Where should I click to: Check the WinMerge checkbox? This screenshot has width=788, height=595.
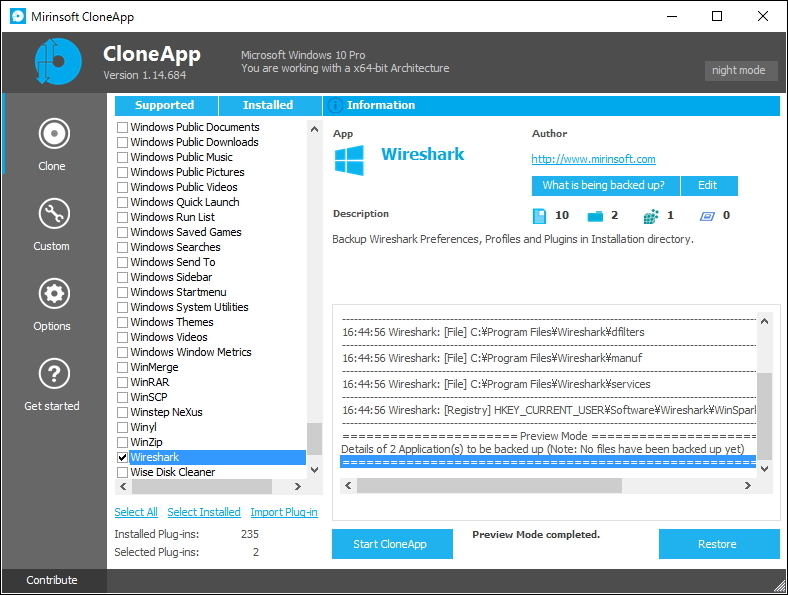tap(122, 367)
